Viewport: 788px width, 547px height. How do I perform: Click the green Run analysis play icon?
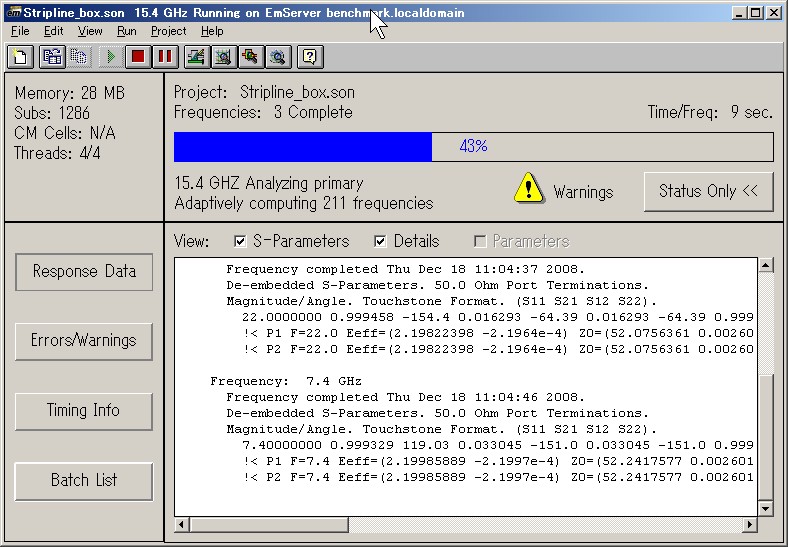click(x=111, y=57)
